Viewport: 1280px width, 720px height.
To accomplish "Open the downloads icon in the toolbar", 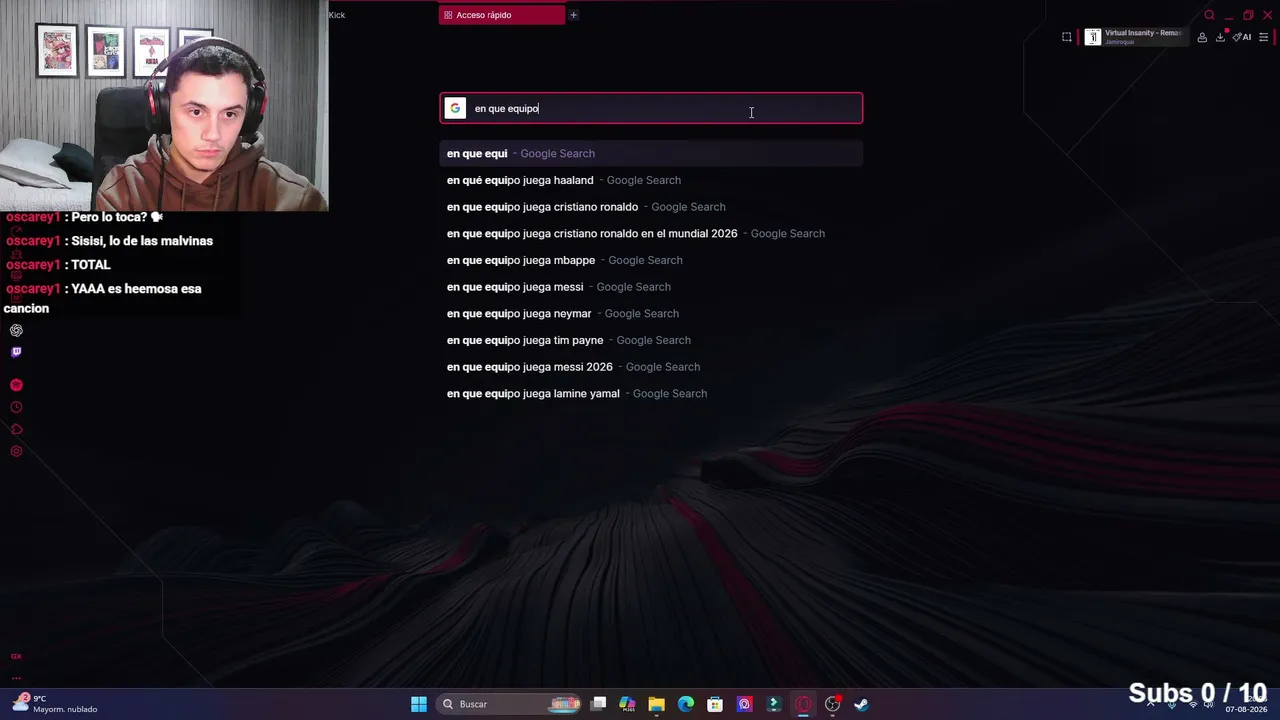I will click(x=1220, y=37).
